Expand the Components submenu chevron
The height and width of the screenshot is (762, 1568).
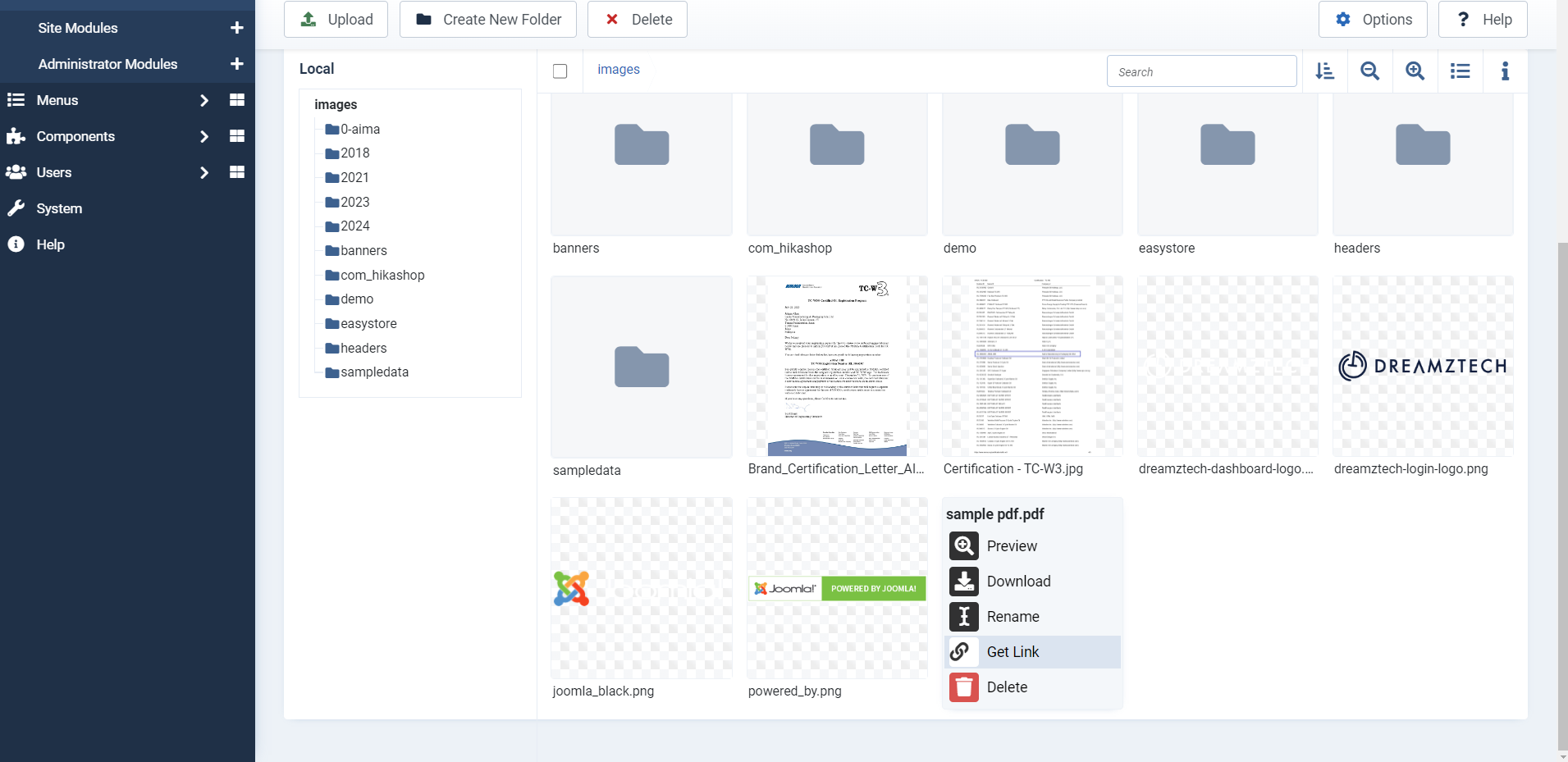click(x=204, y=136)
